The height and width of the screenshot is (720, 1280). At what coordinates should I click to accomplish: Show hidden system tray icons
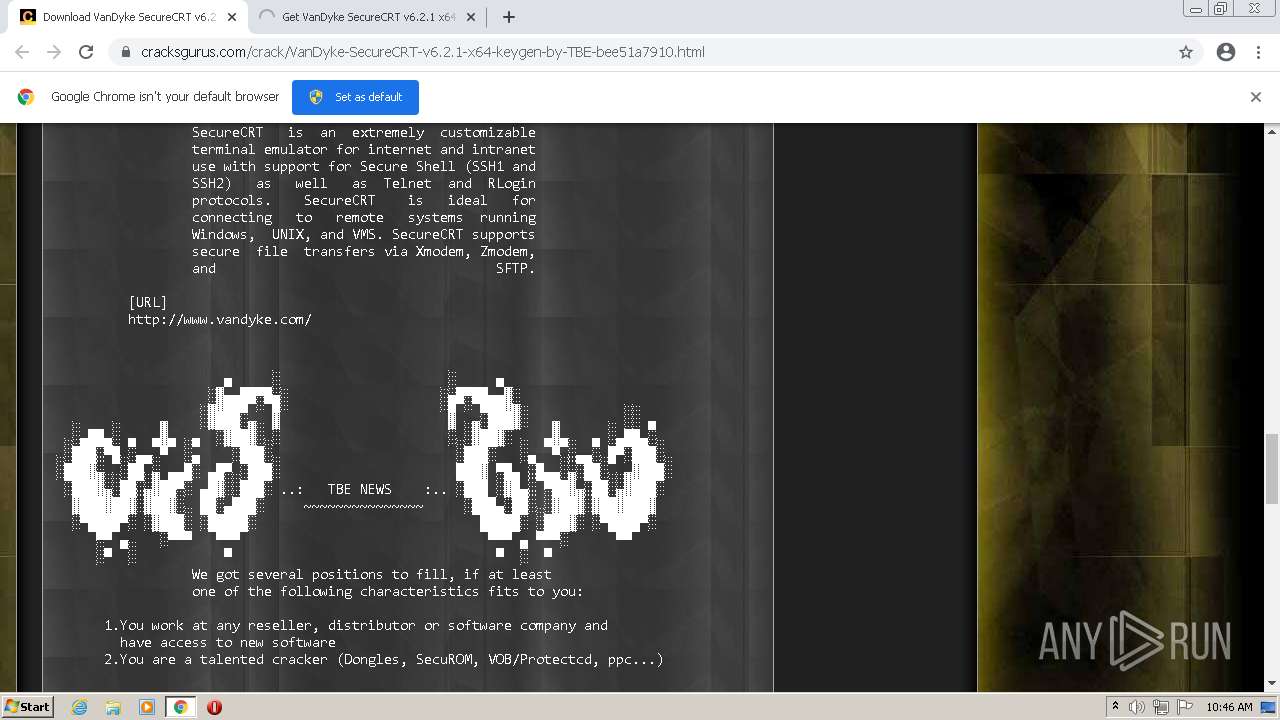[x=1116, y=707]
